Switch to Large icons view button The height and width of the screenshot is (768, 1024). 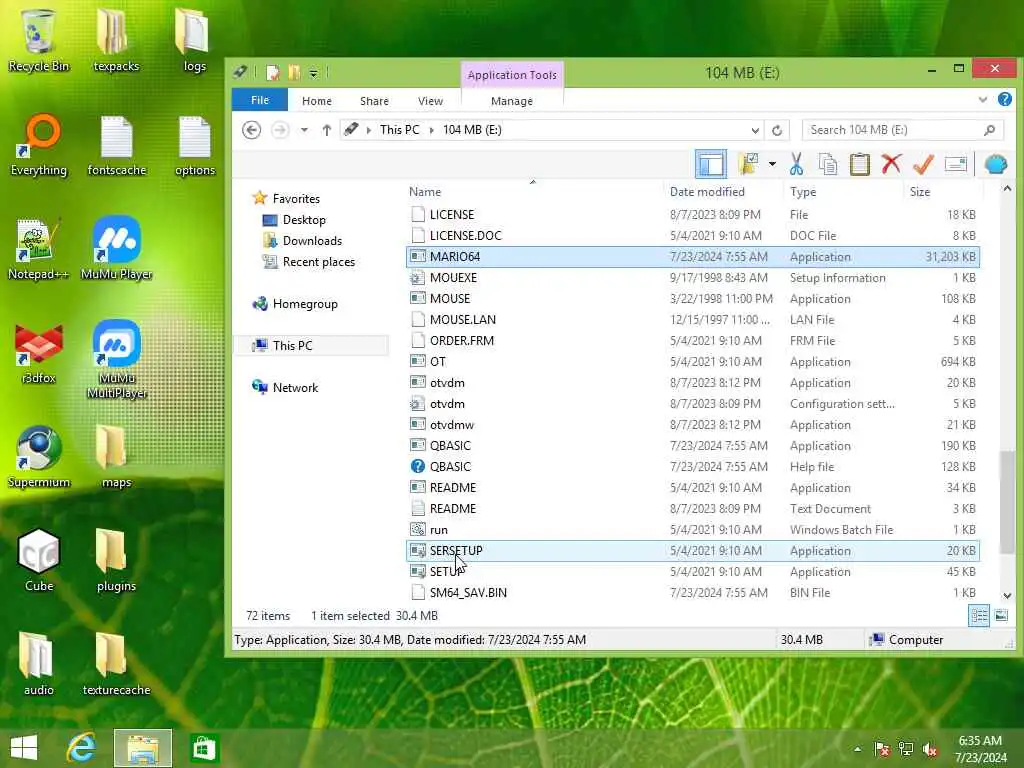click(x=1000, y=616)
